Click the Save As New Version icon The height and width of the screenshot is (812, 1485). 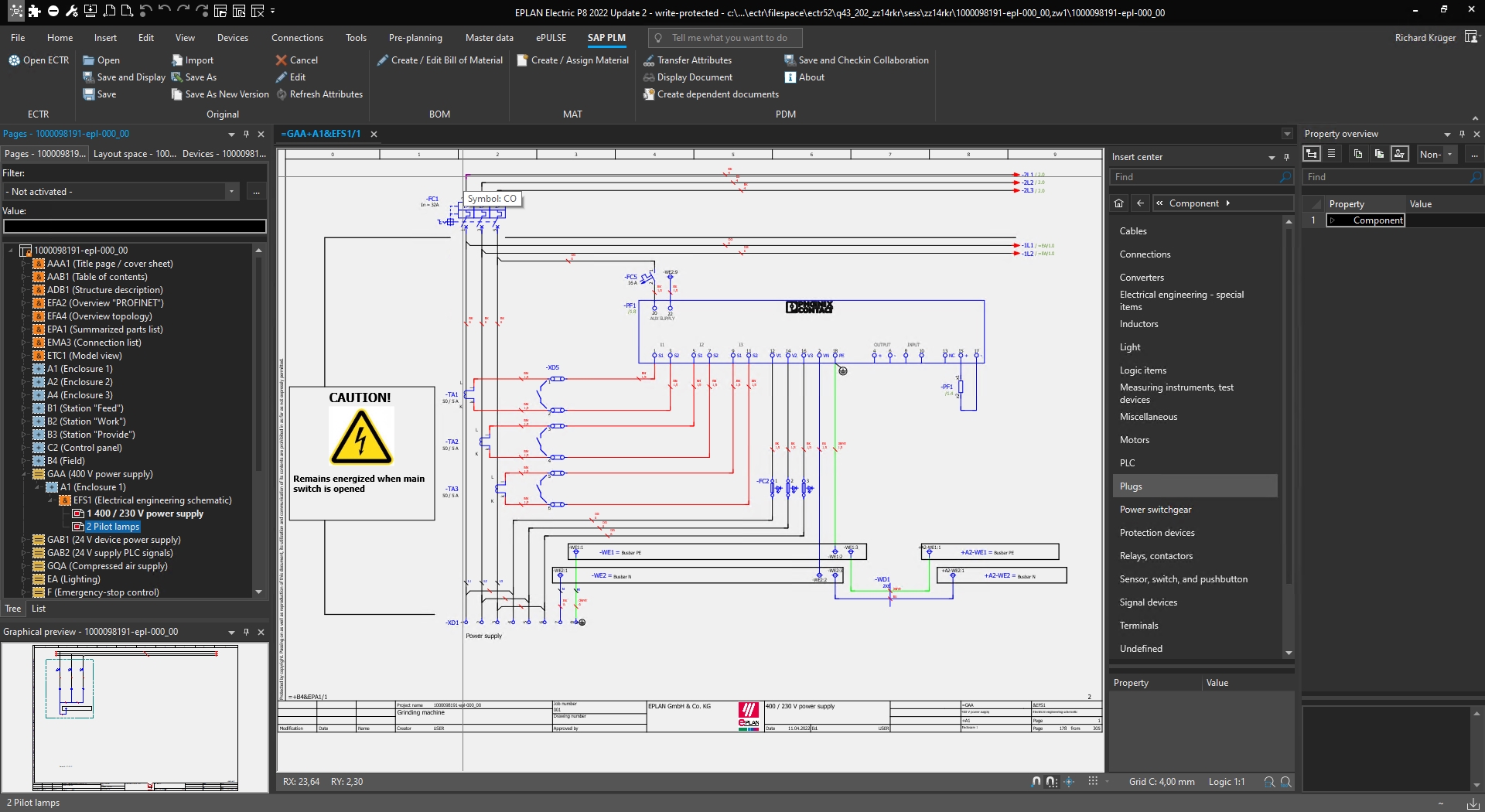[177, 94]
